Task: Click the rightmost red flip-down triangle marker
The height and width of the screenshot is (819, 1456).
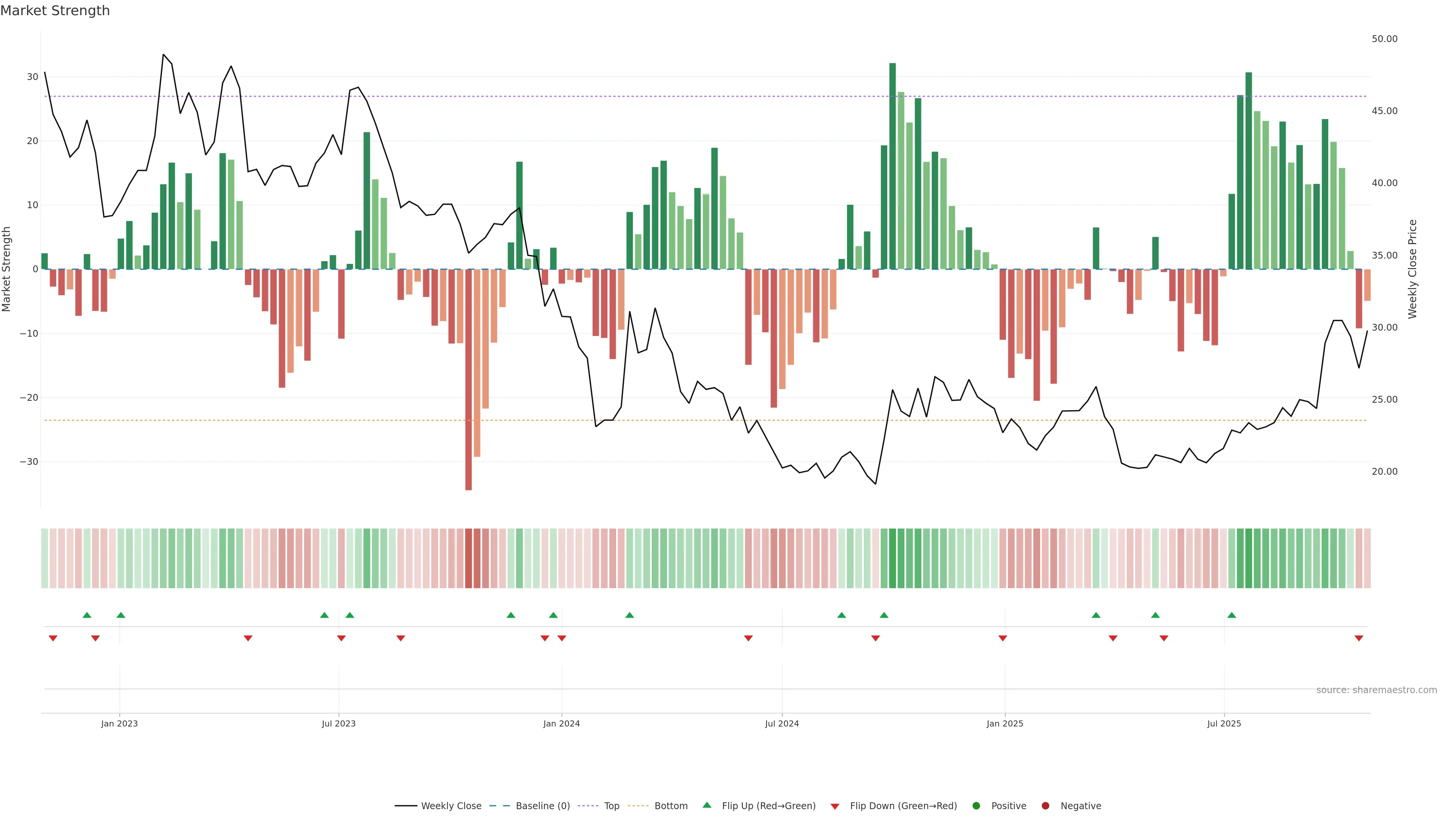Action: pyautogui.click(x=1359, y=638)
